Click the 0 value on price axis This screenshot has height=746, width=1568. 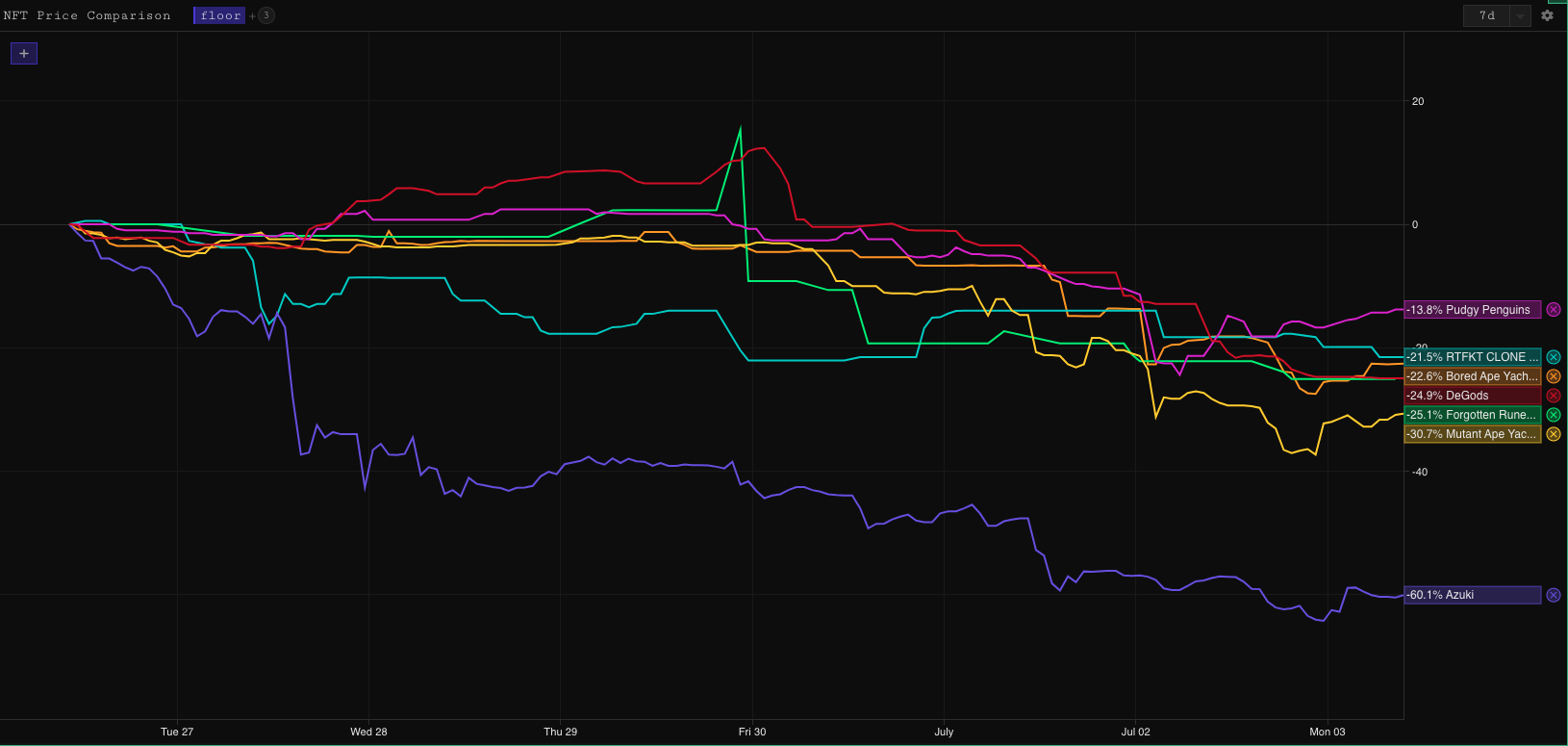coord(1415,224)
